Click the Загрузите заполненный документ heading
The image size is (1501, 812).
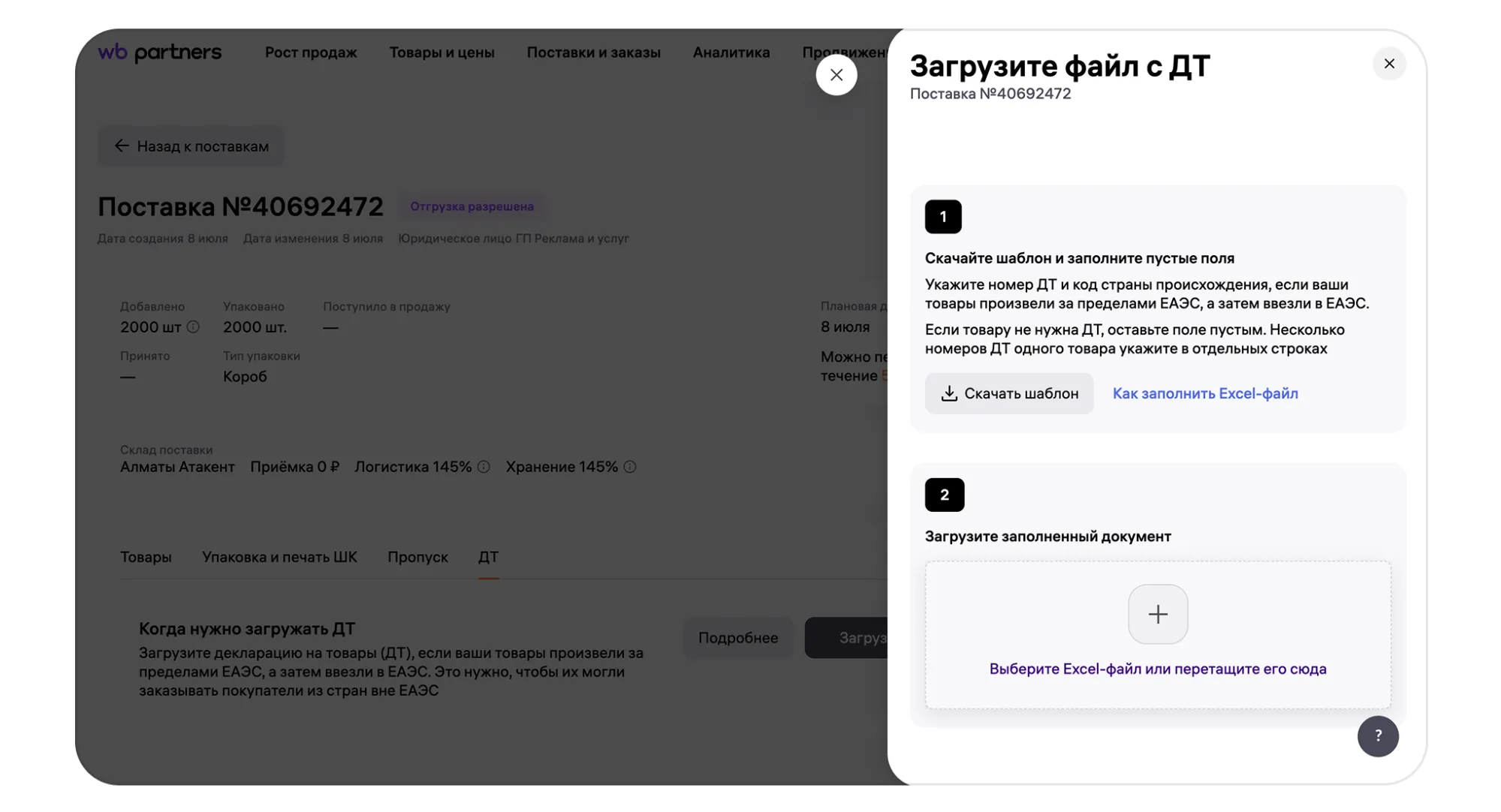[1047, 537]
